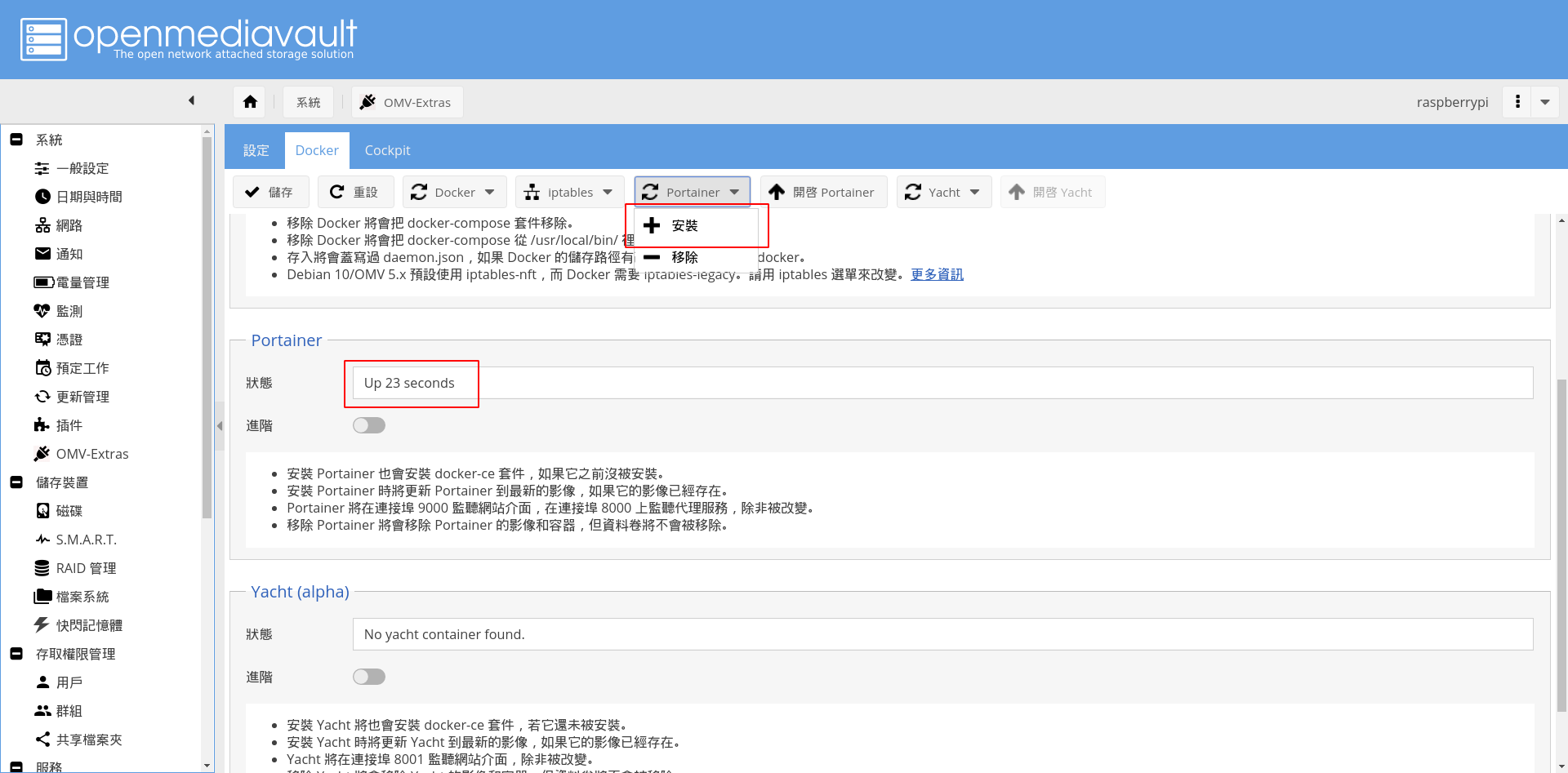
Task: Click the shared folders share icon
Action: (x=42, y=740)
